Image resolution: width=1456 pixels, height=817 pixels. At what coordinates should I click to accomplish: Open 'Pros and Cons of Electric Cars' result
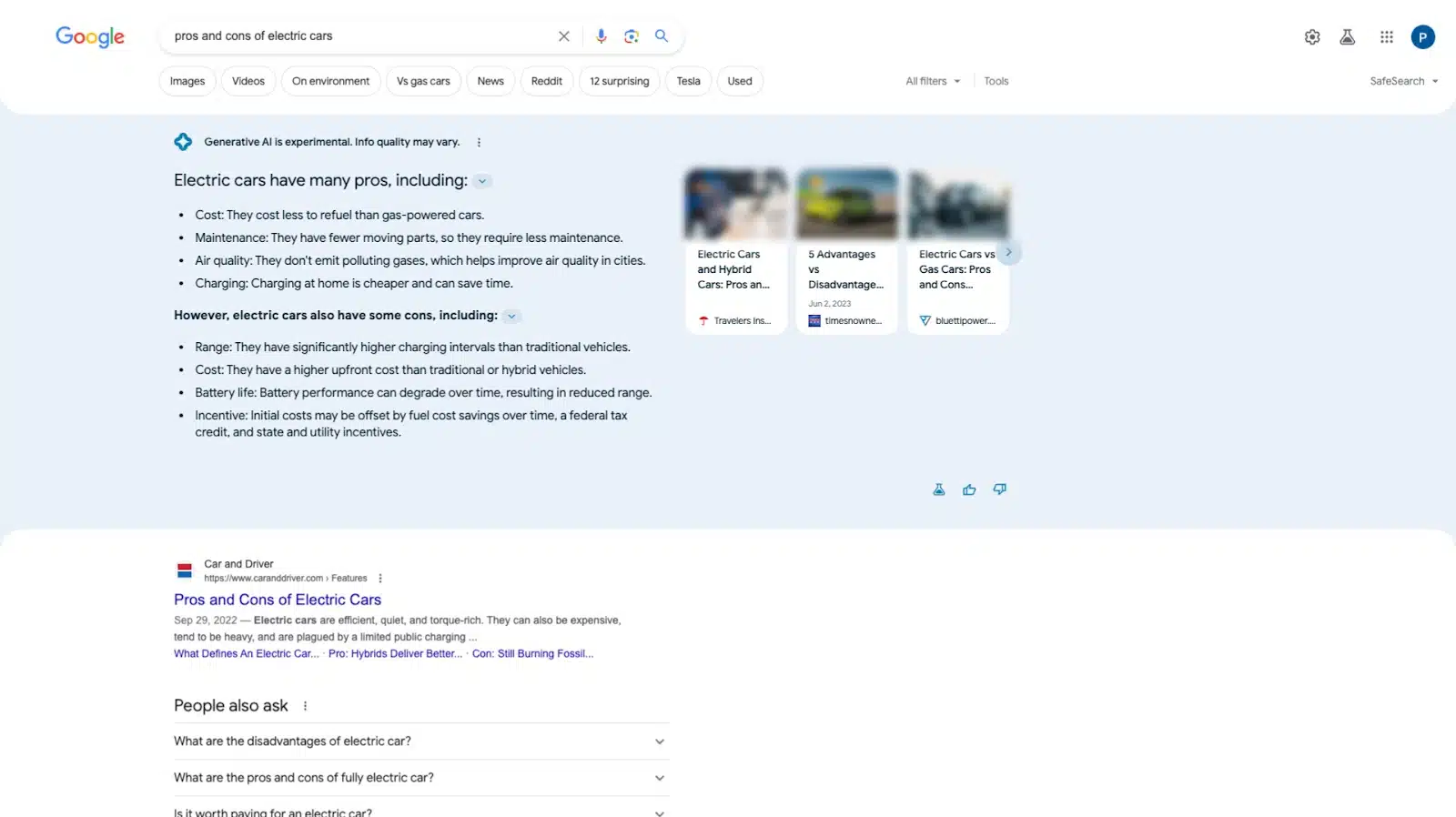(278, 600)
